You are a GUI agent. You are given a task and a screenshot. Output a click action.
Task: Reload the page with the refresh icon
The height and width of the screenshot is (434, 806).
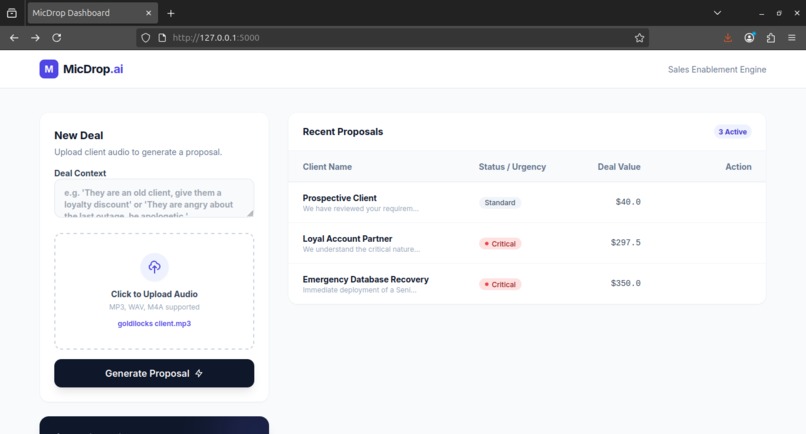(57, 38)
